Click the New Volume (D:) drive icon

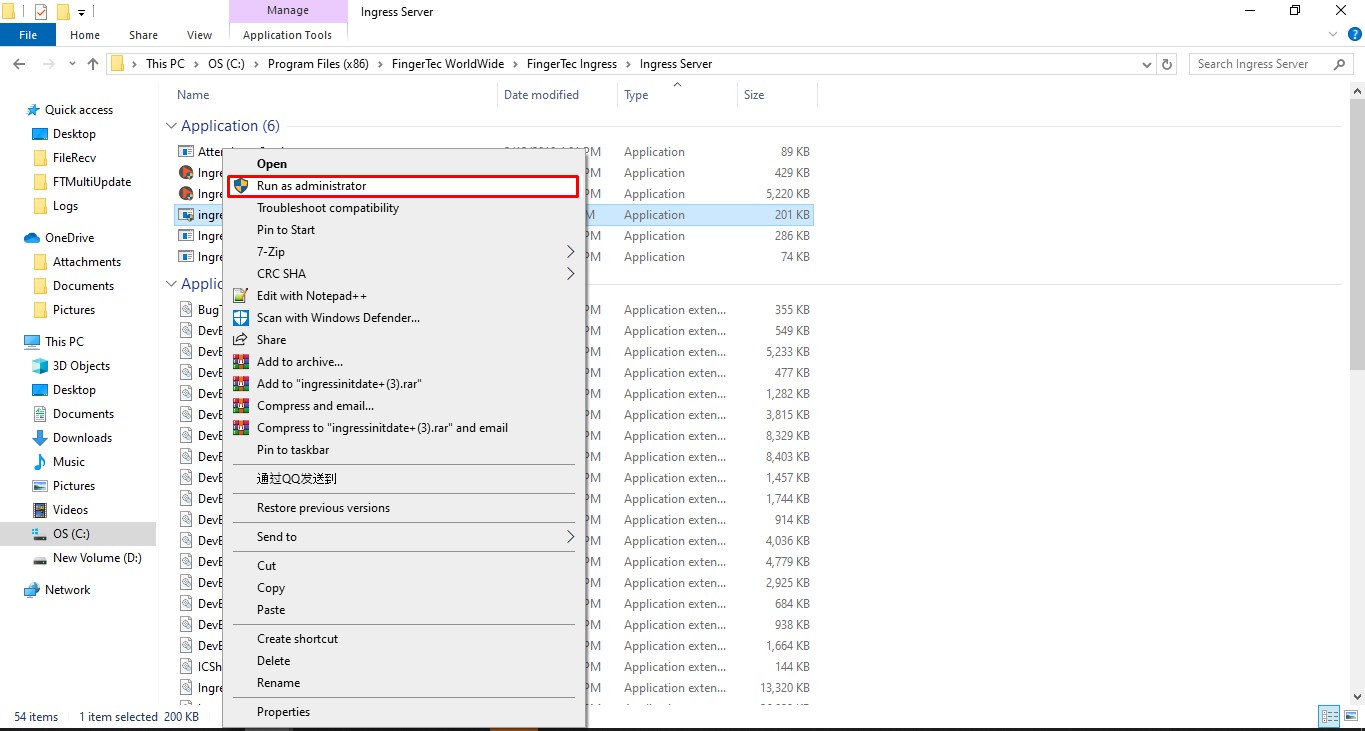pos(40,558)
